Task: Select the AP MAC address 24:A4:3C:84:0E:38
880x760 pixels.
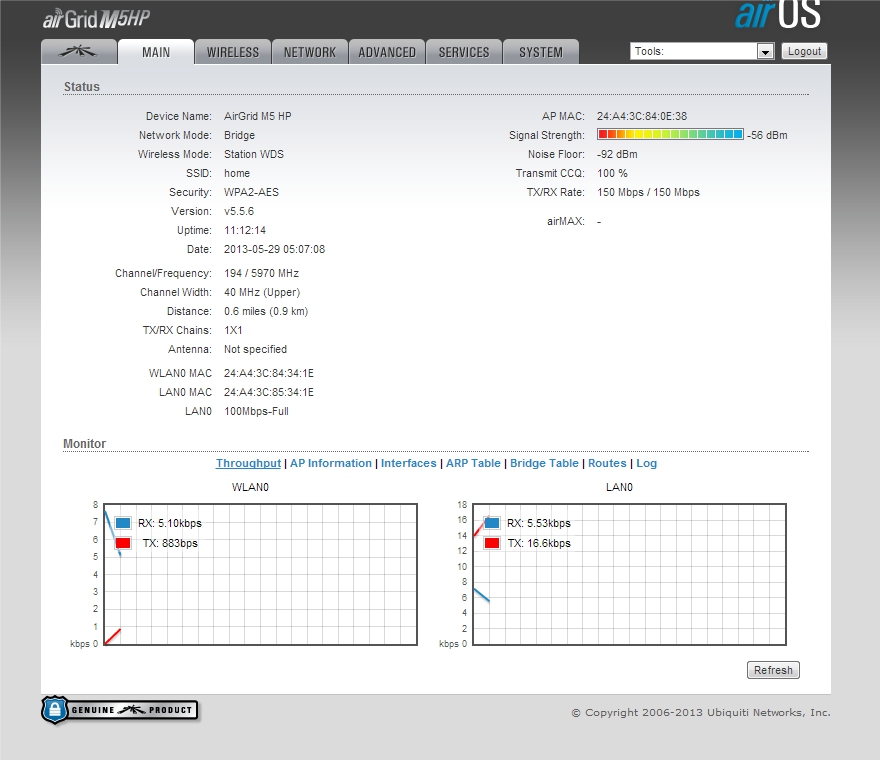Action: tap(641, 116)
